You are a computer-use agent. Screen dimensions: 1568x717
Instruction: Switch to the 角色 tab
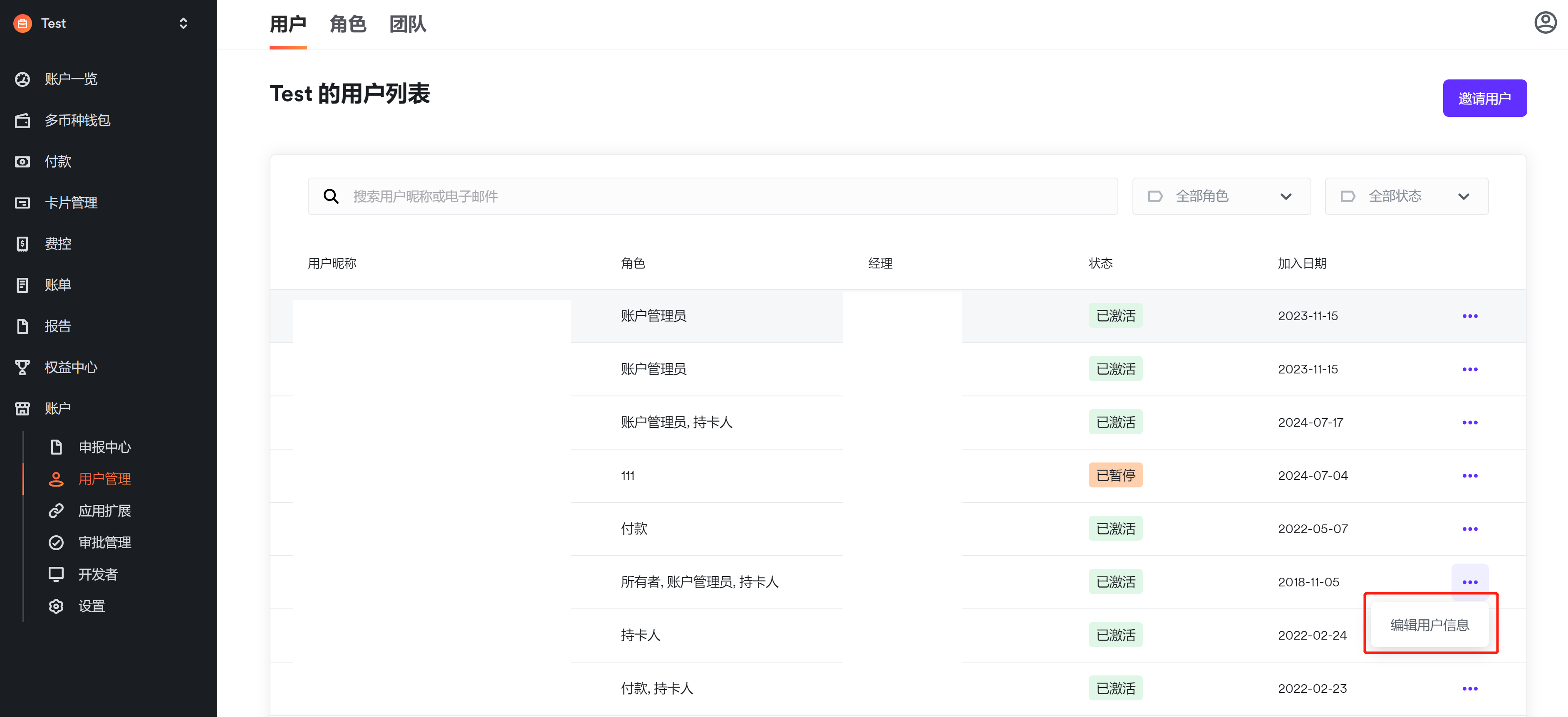coord(347,25)
